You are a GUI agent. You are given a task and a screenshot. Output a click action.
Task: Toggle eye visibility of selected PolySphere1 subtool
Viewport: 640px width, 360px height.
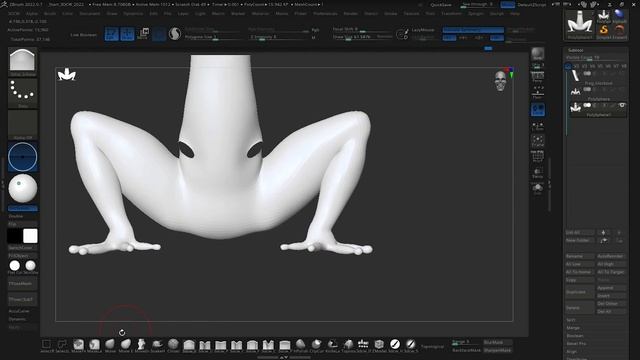[x=622, y=105]
